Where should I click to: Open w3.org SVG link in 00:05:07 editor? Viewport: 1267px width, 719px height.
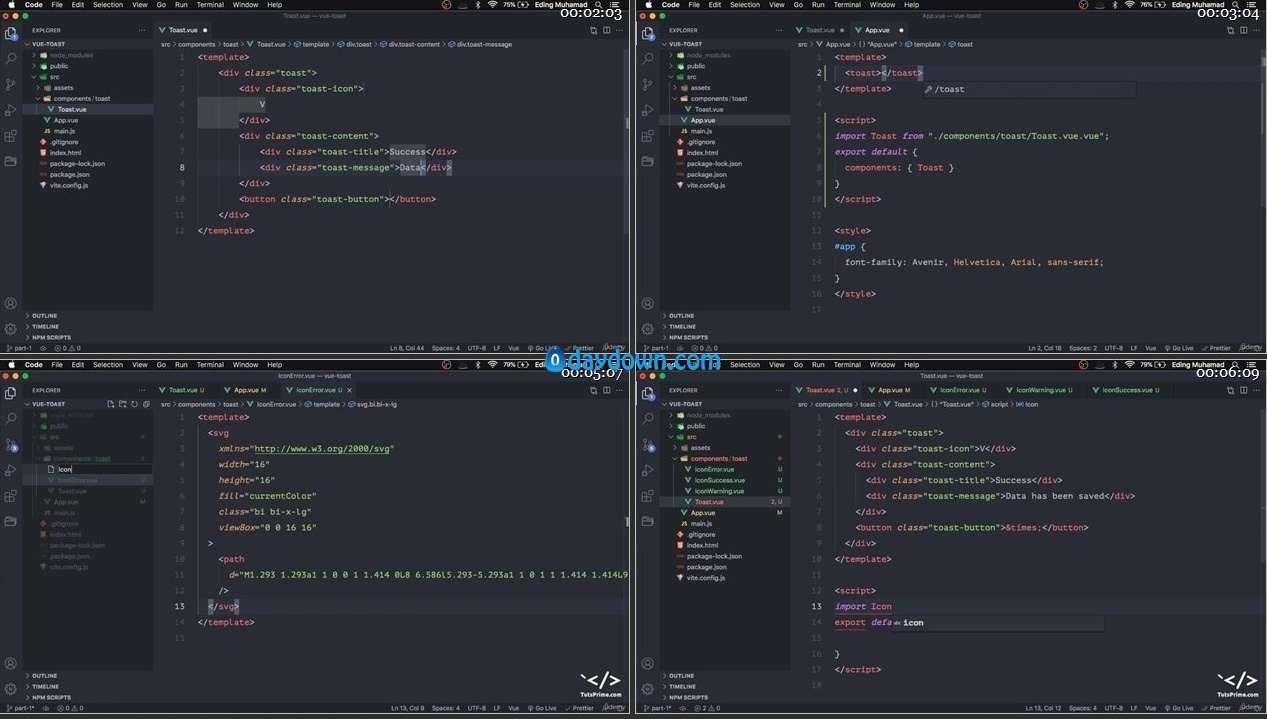323,449
